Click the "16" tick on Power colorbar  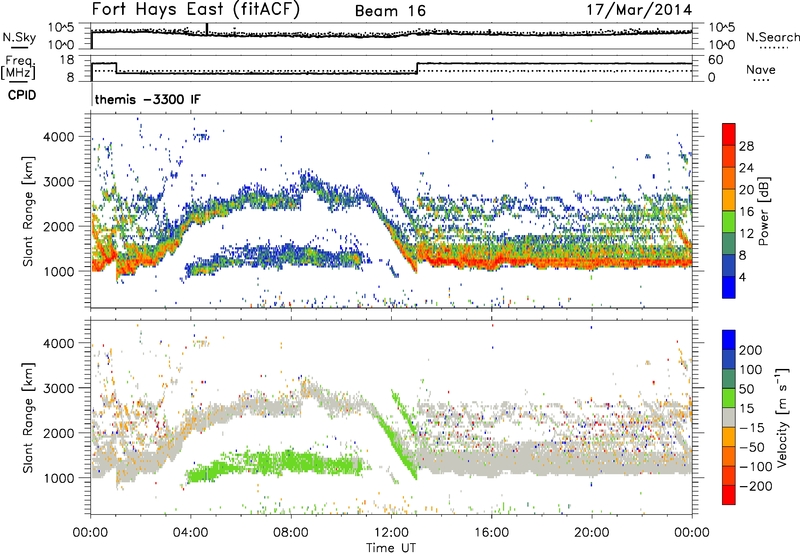pyautogui.click(x=746, y=212)
